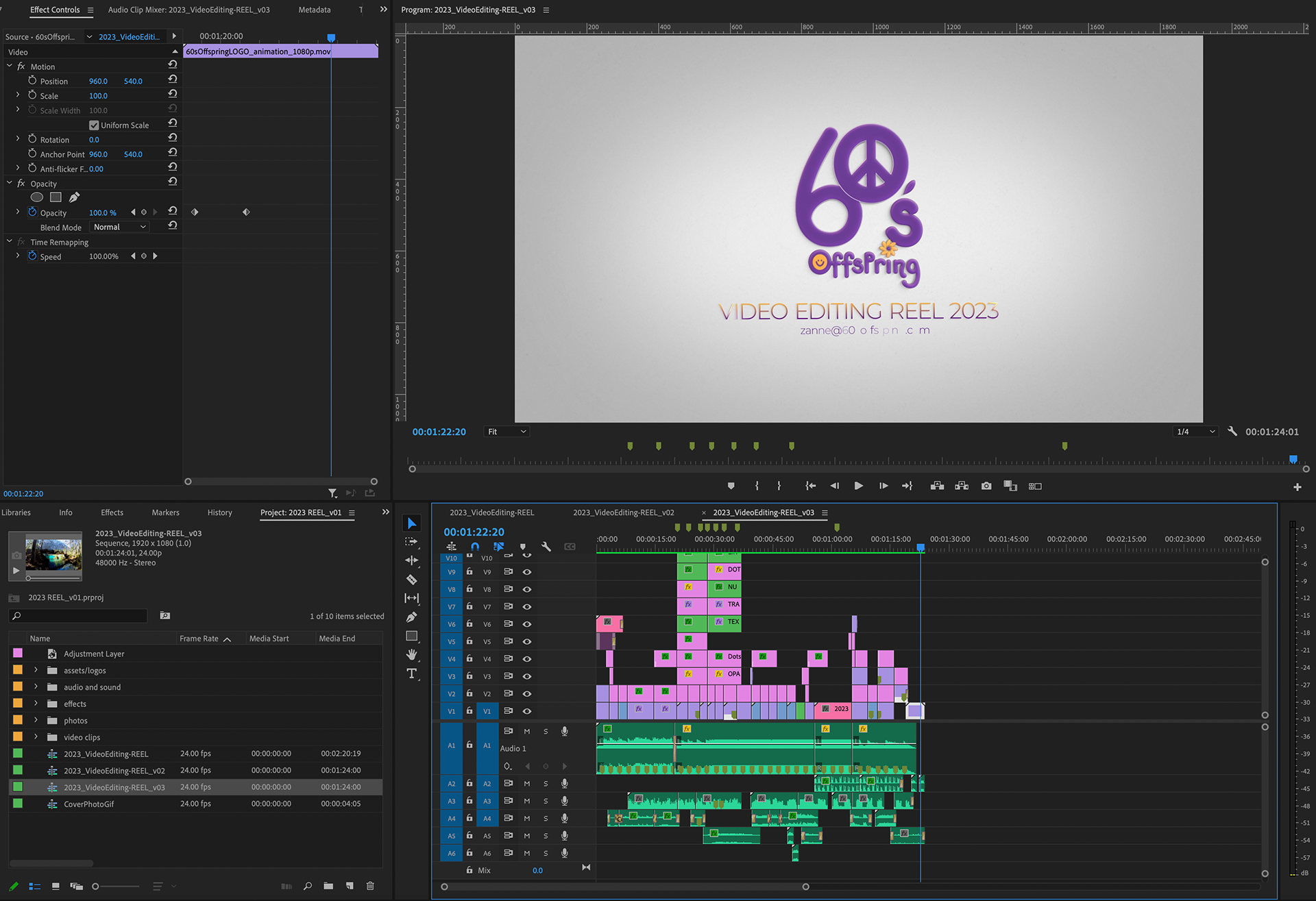This screenshot has height=901, width=1316.
Task: Toggle Uniform Scale checkbox
Action: click(94, 125)
